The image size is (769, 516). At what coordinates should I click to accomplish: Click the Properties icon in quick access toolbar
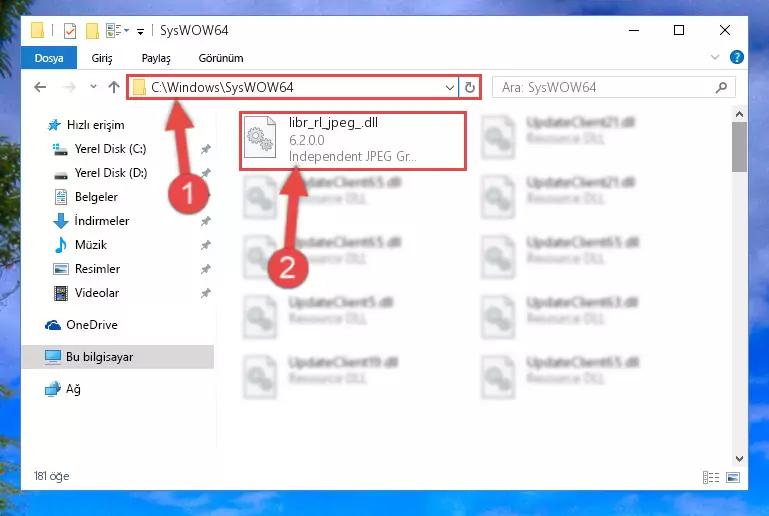pos(70,30)
